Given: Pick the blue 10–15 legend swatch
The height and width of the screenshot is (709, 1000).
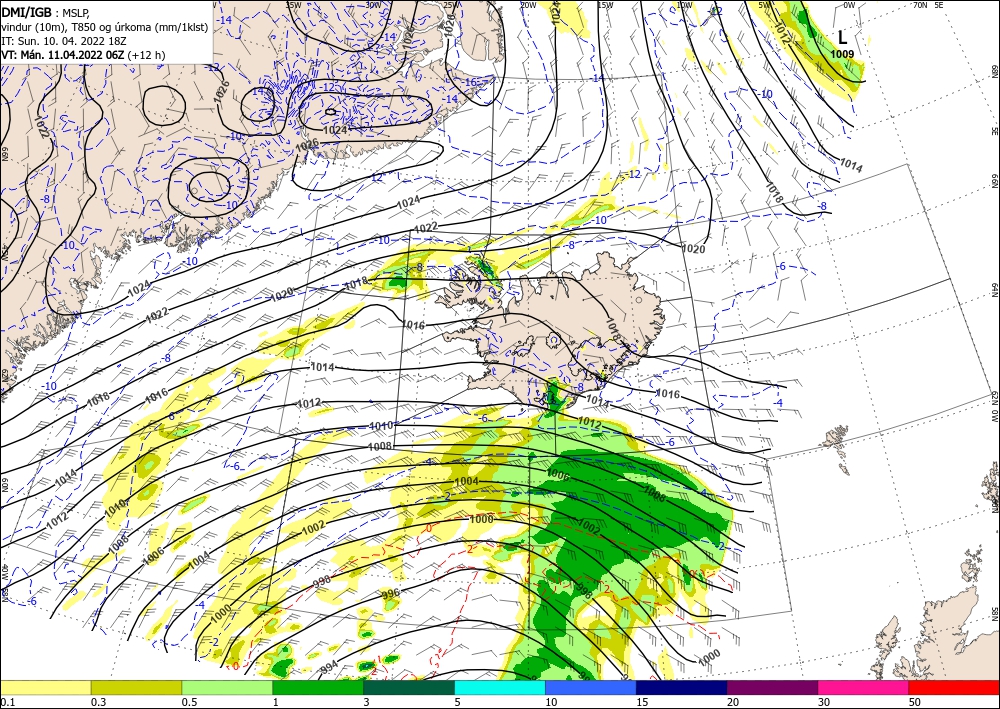Looking at the screenshot, I should click(x=591, y=687).
